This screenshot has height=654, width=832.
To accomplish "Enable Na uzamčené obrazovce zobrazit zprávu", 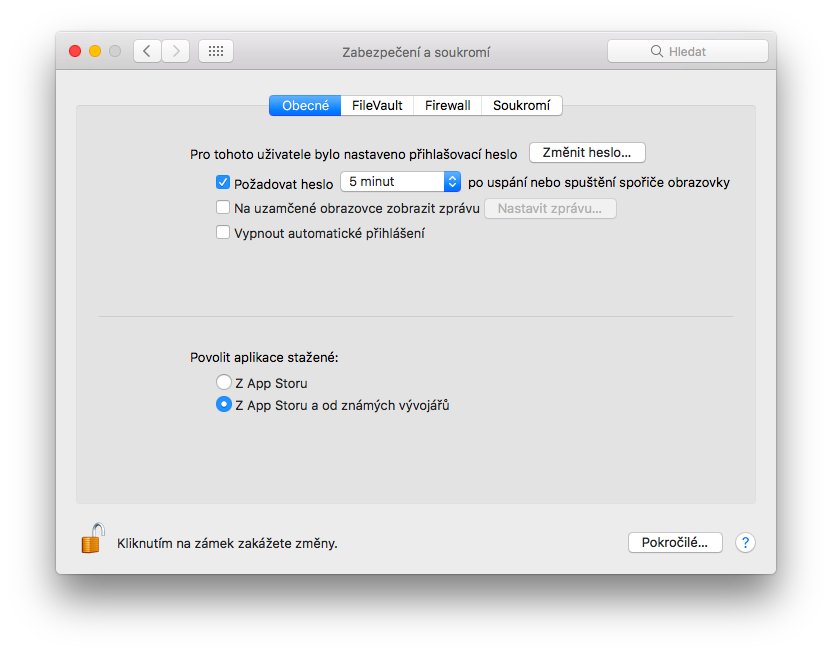I will pos(222,207).
